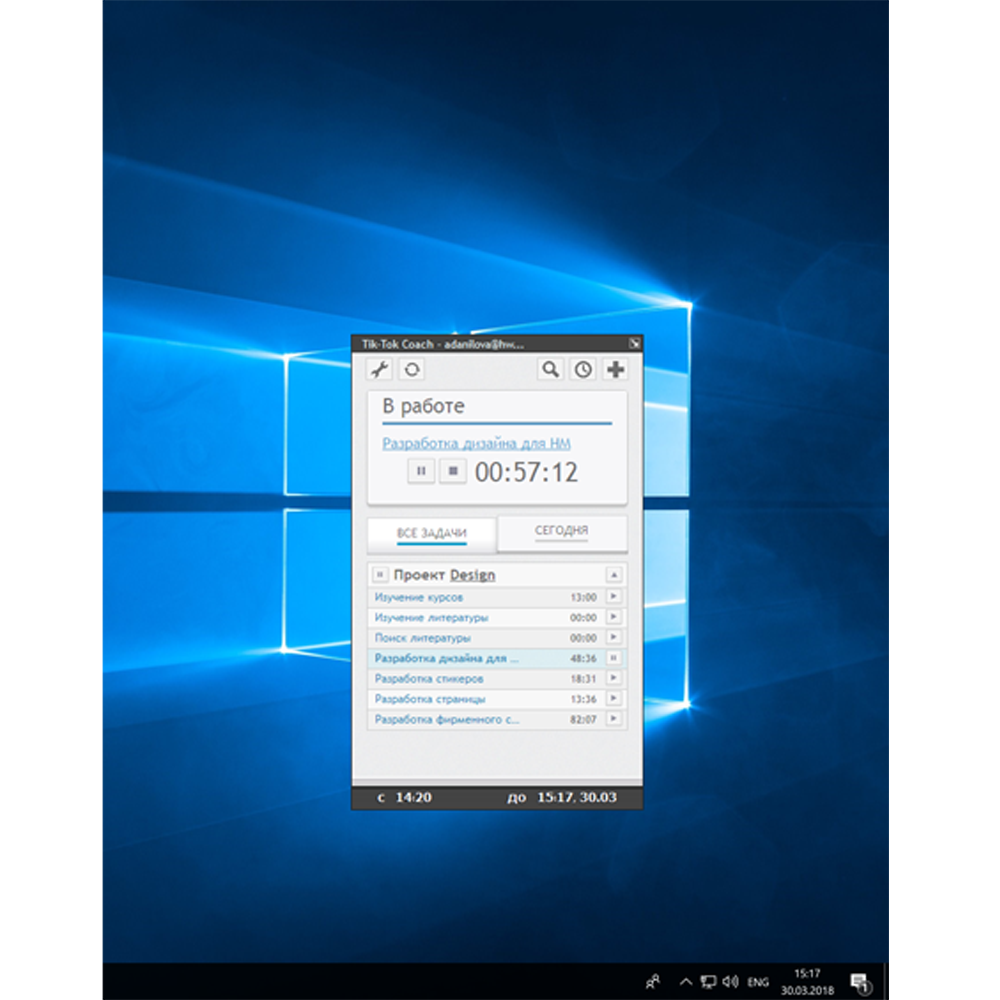Add a new task with plus icon

pos(616,370)
